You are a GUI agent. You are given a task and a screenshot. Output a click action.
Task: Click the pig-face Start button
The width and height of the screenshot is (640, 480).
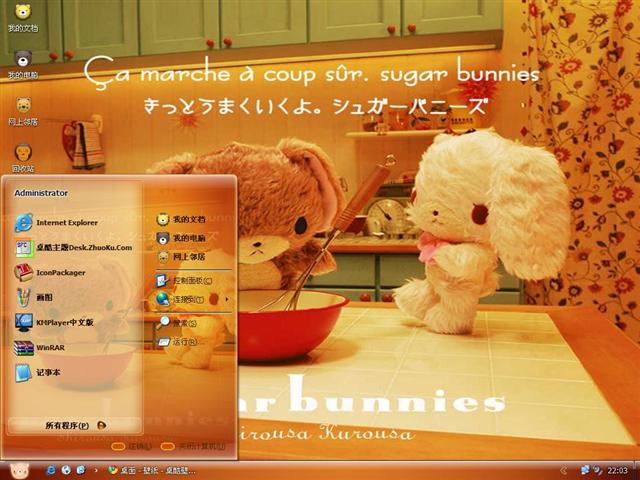tap(19, 471)
